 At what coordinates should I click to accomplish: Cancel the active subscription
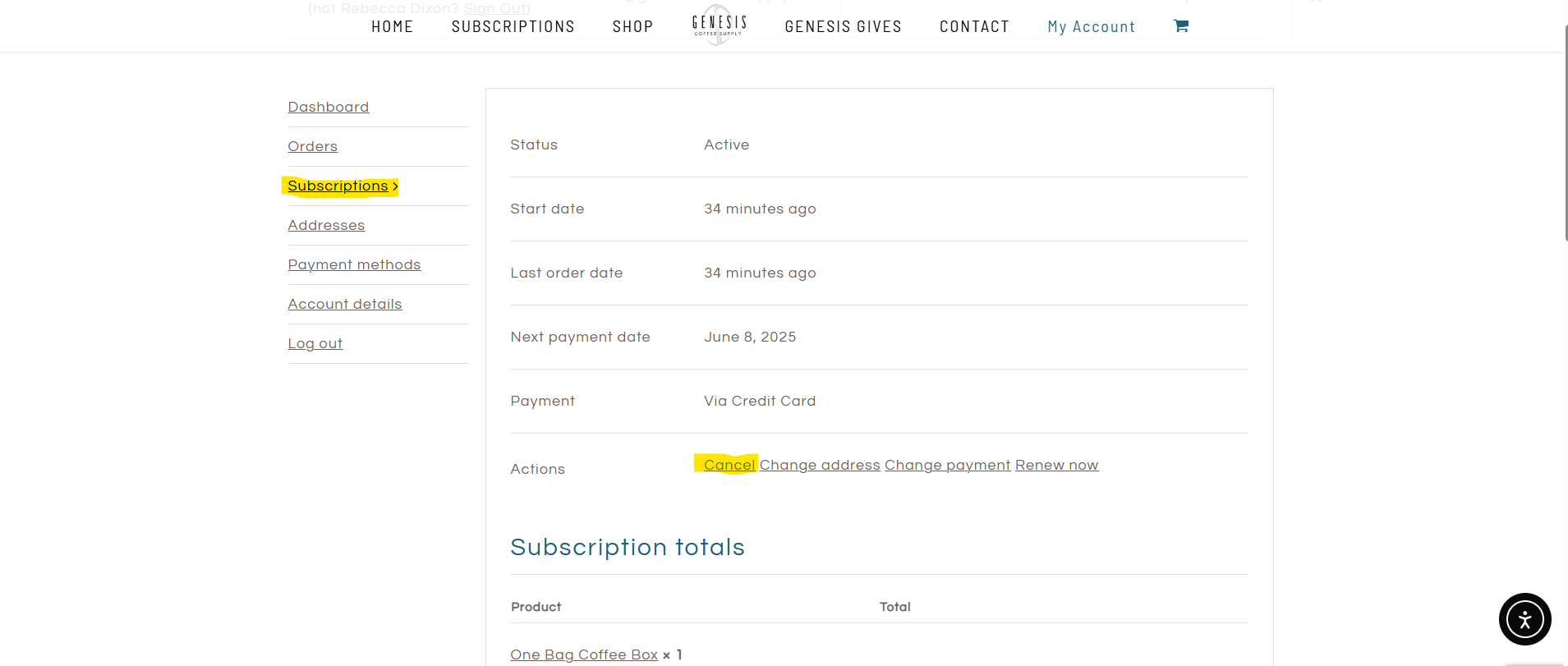click(729, 466)
